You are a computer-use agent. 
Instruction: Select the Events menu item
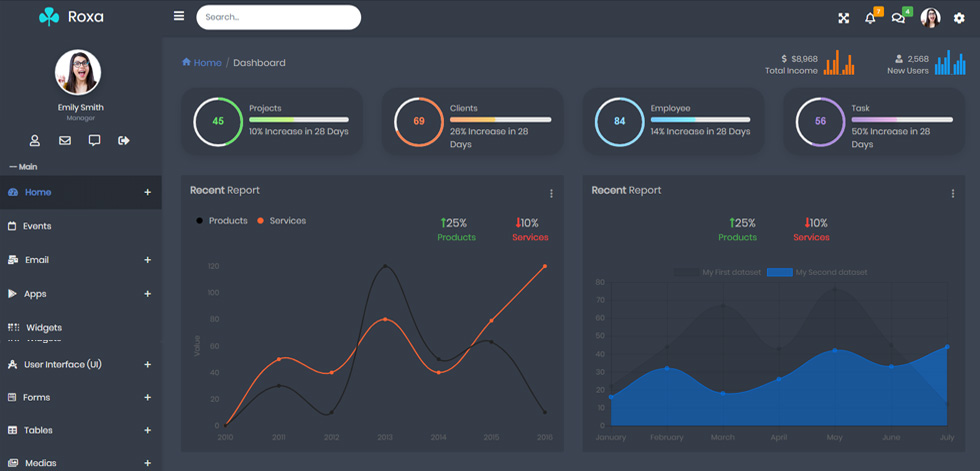pos(81,226)
